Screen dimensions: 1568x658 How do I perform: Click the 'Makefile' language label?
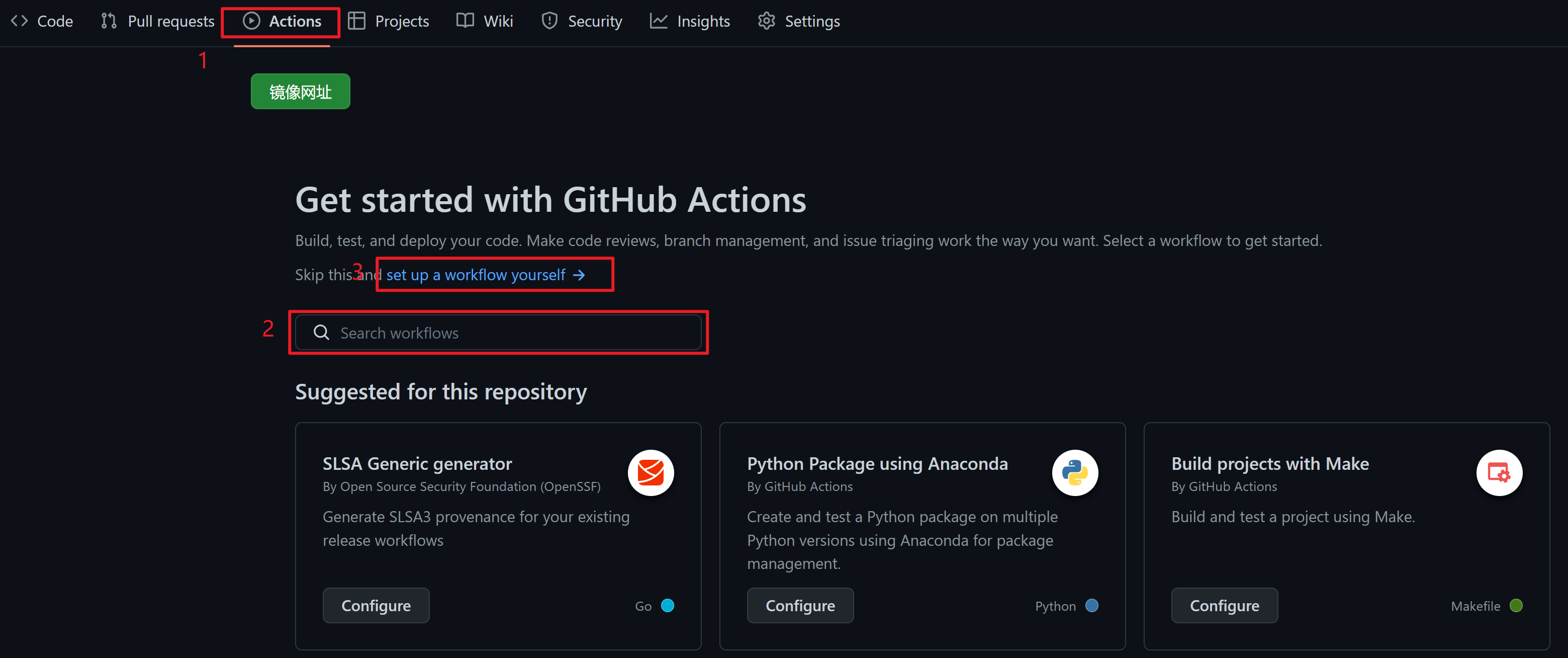pyautogui.click(x=1475, y=606)
